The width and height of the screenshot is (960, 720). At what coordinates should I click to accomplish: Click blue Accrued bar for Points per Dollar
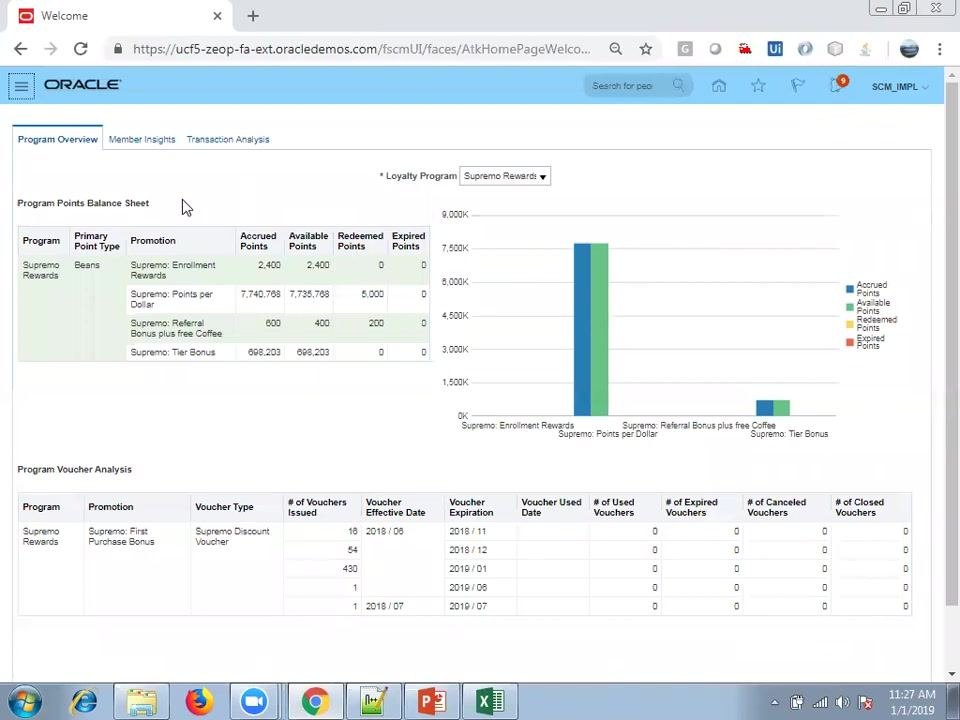tap(582, 329)
